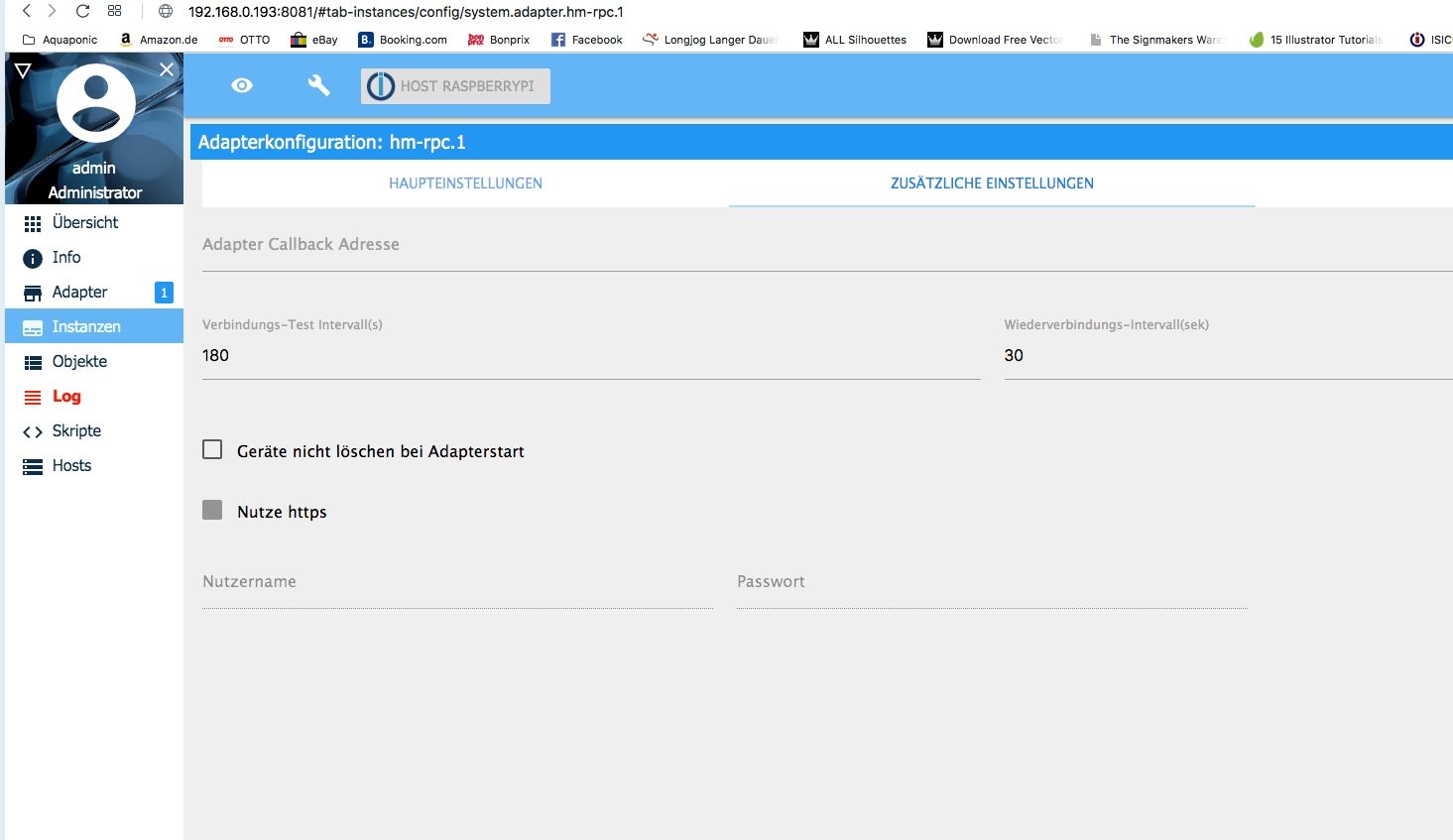Toggle the eye visibility icon in toolbar

242,86
